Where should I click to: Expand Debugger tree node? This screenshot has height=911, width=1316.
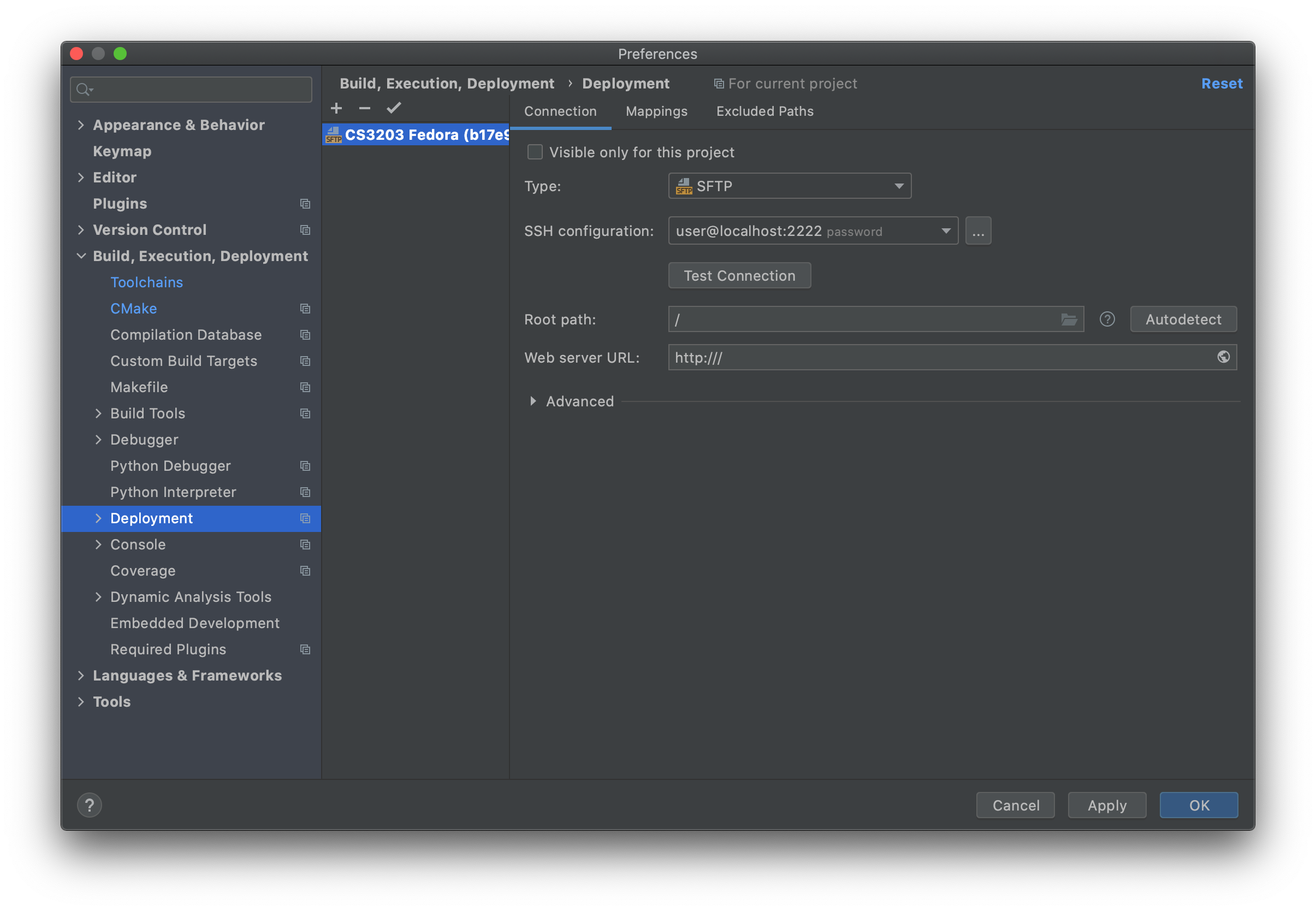(x=98, y=440)
